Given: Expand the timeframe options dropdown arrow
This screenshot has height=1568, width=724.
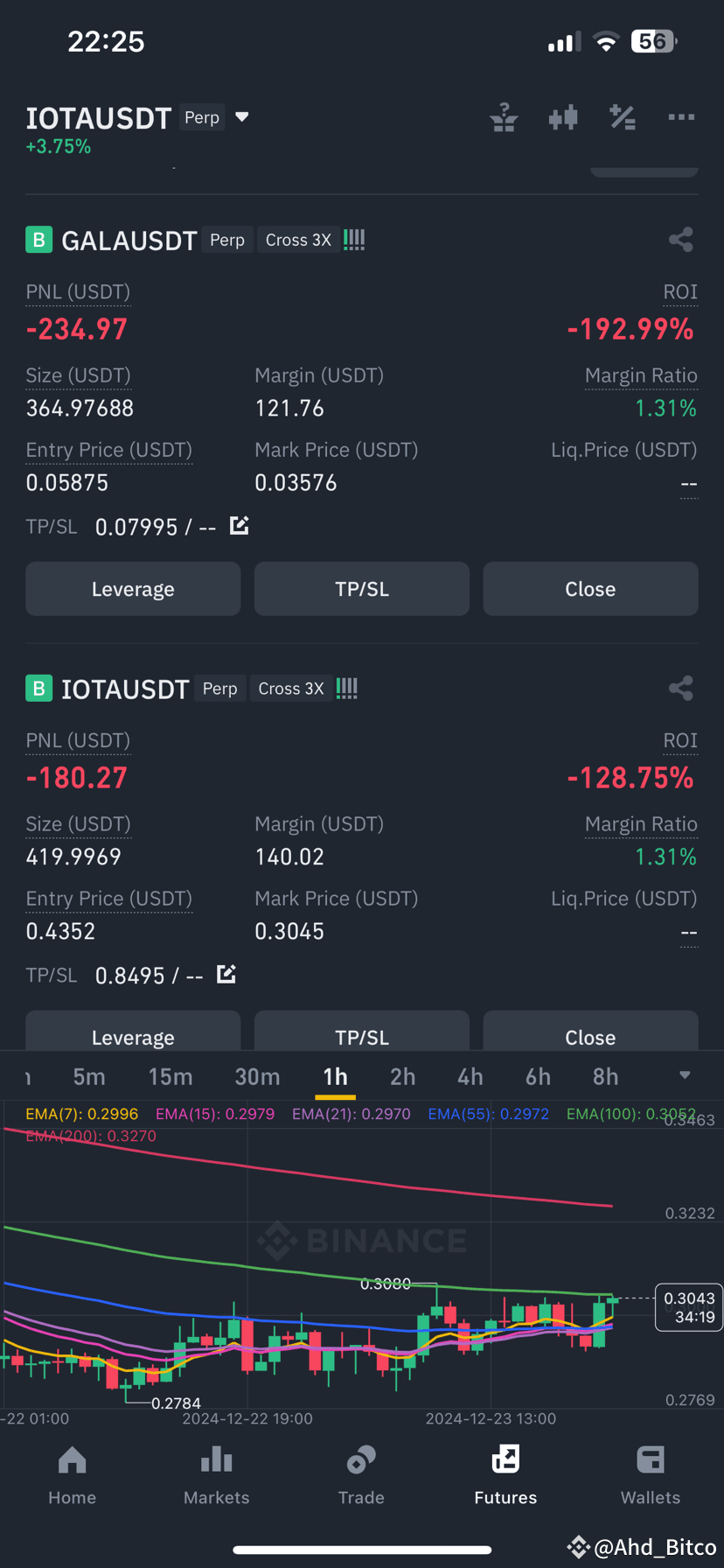Looking at the screenshot, I should (685, 1075).
